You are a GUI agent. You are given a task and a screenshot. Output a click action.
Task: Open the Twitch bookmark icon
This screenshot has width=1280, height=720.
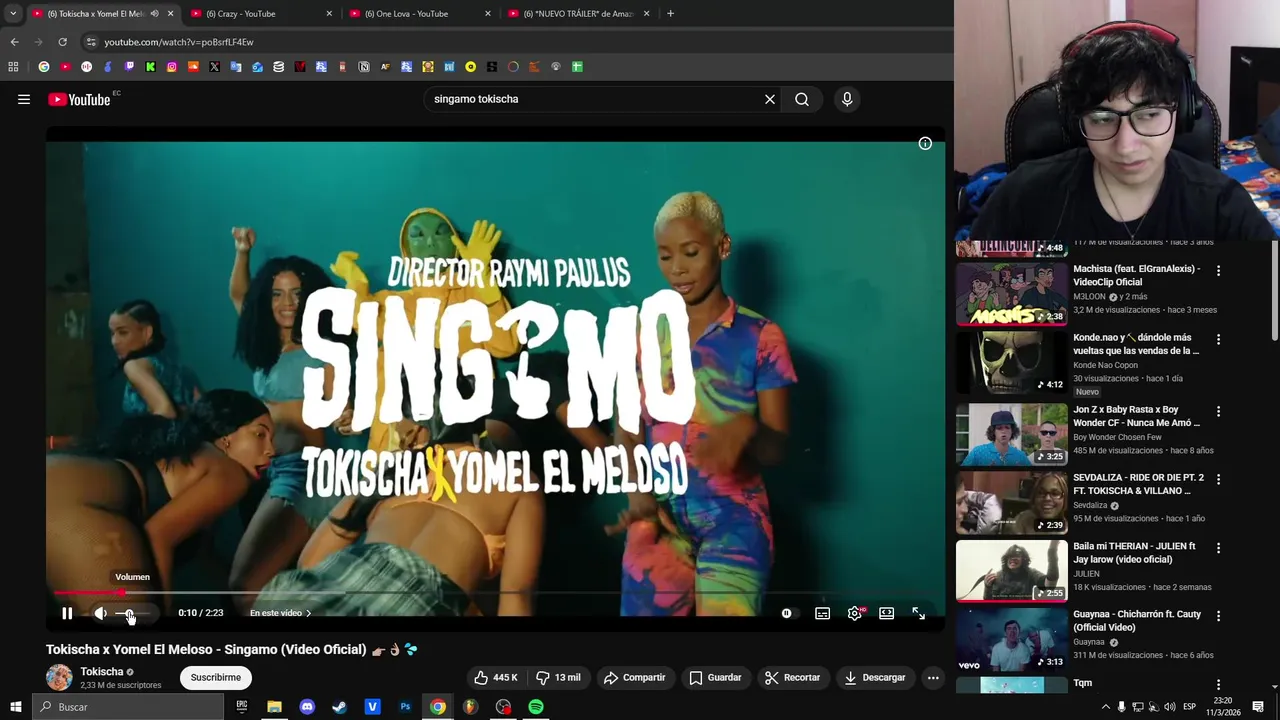coord(129,67)
